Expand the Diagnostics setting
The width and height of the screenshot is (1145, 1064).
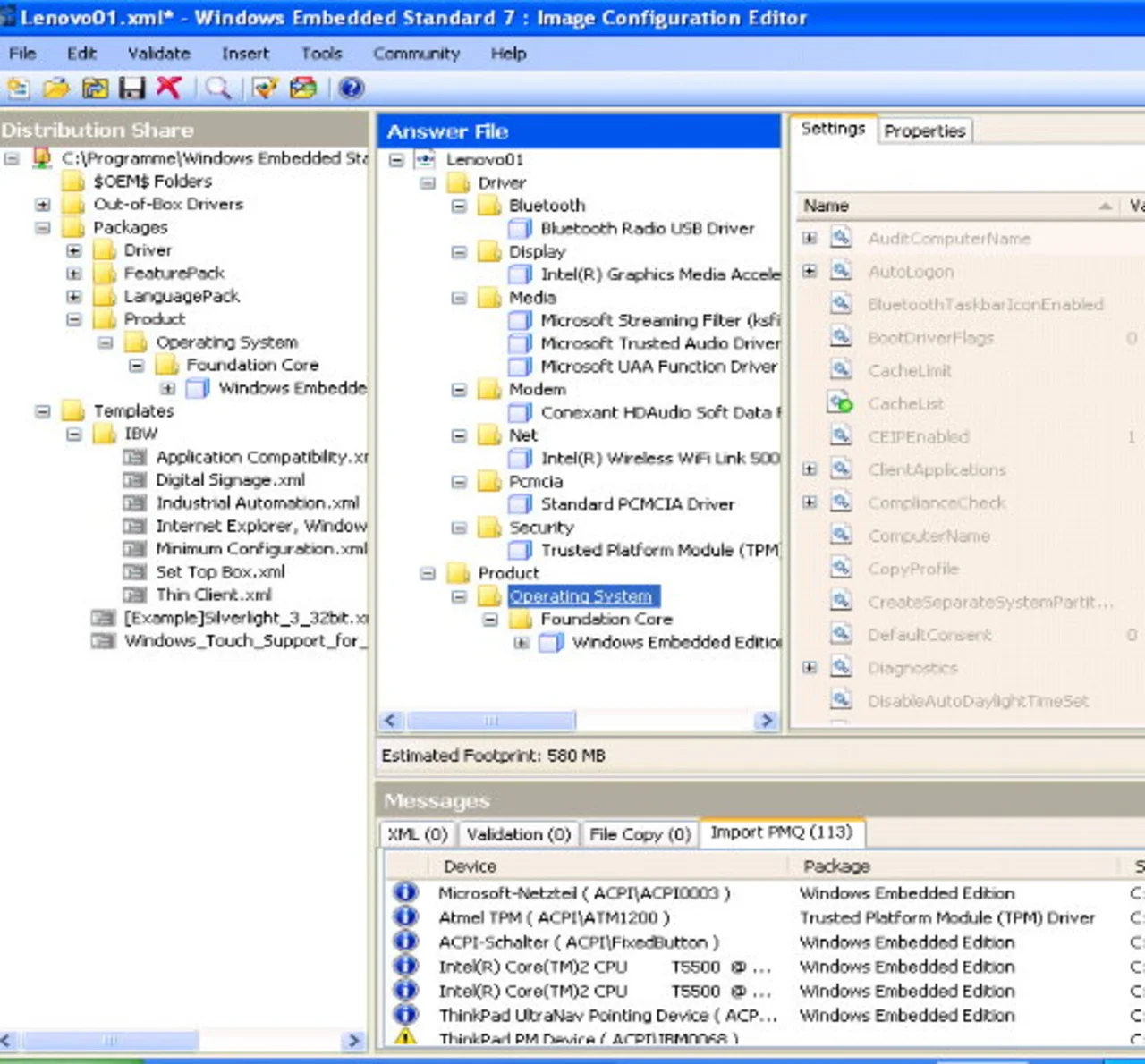[x=810, y=668]
